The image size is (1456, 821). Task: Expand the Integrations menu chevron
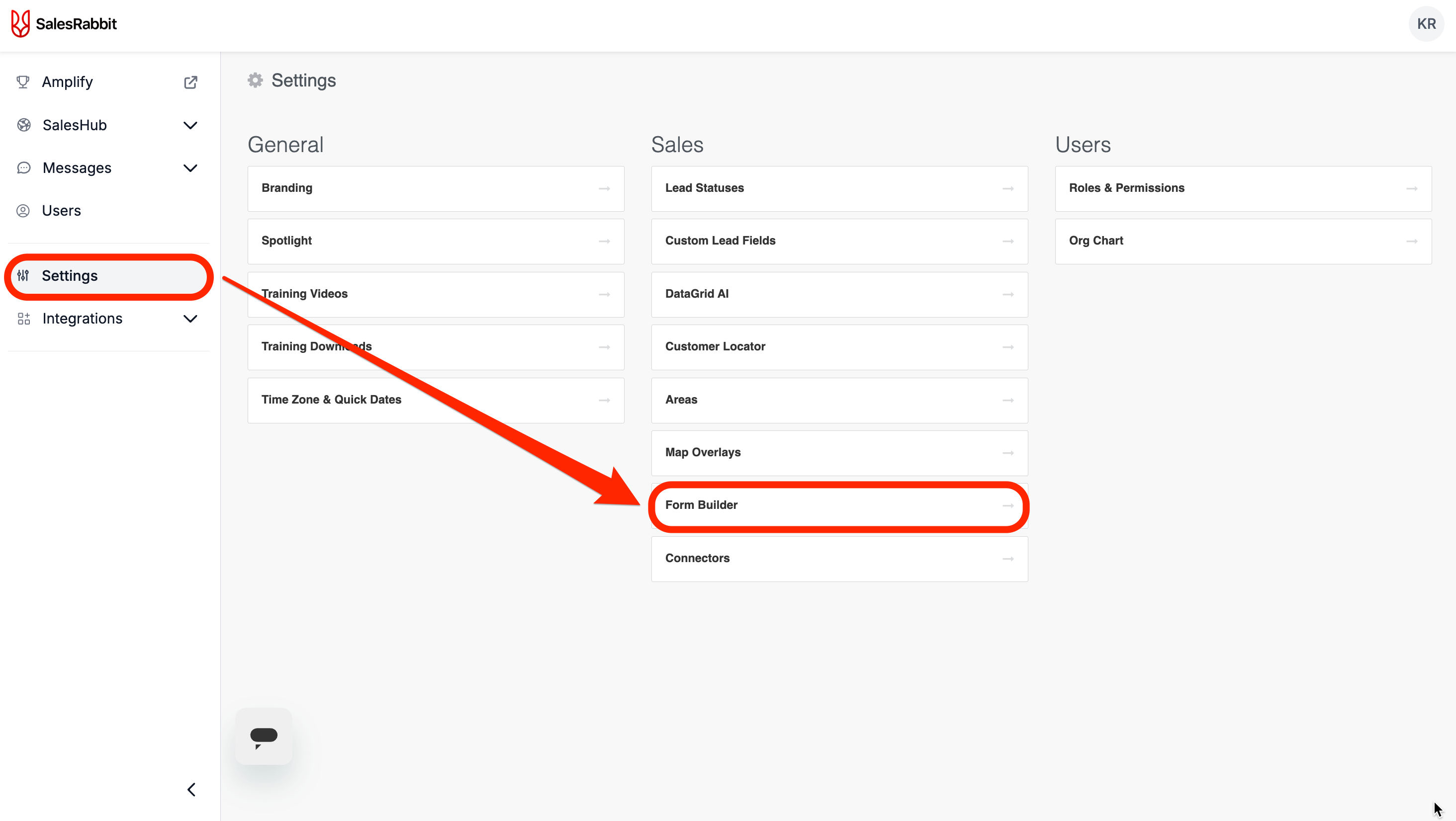(x=190, y=319)
